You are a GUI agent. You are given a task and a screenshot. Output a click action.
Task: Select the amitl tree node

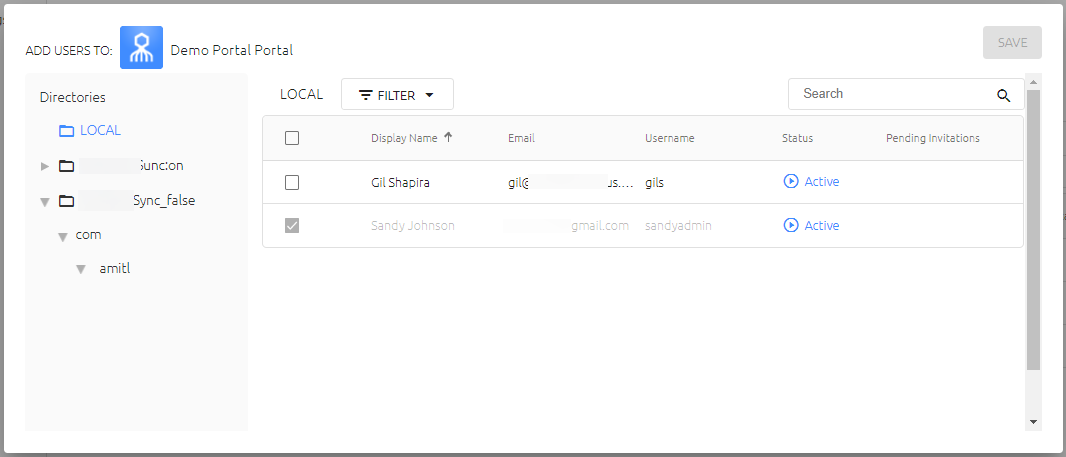114,268
